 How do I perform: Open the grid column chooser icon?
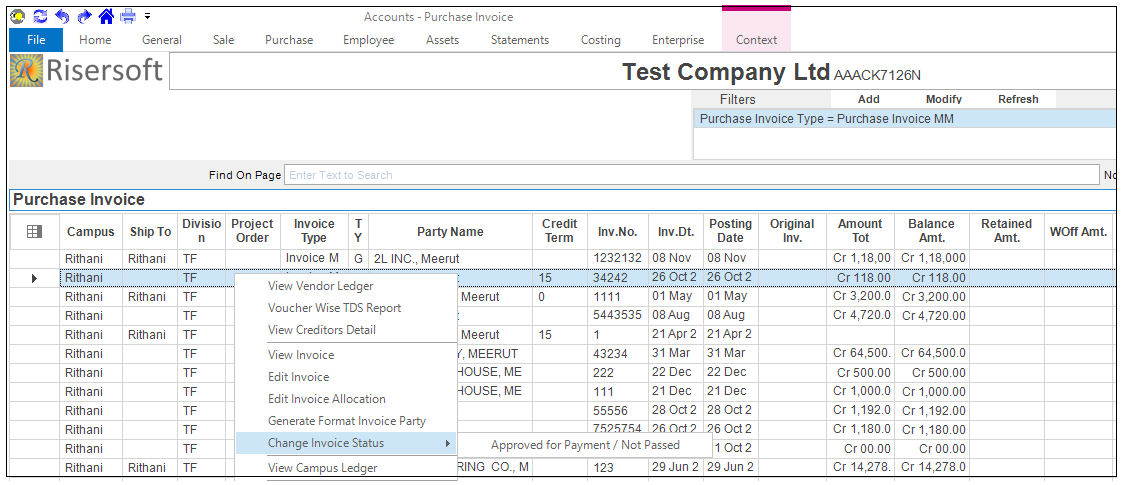(x=34, y=232)
